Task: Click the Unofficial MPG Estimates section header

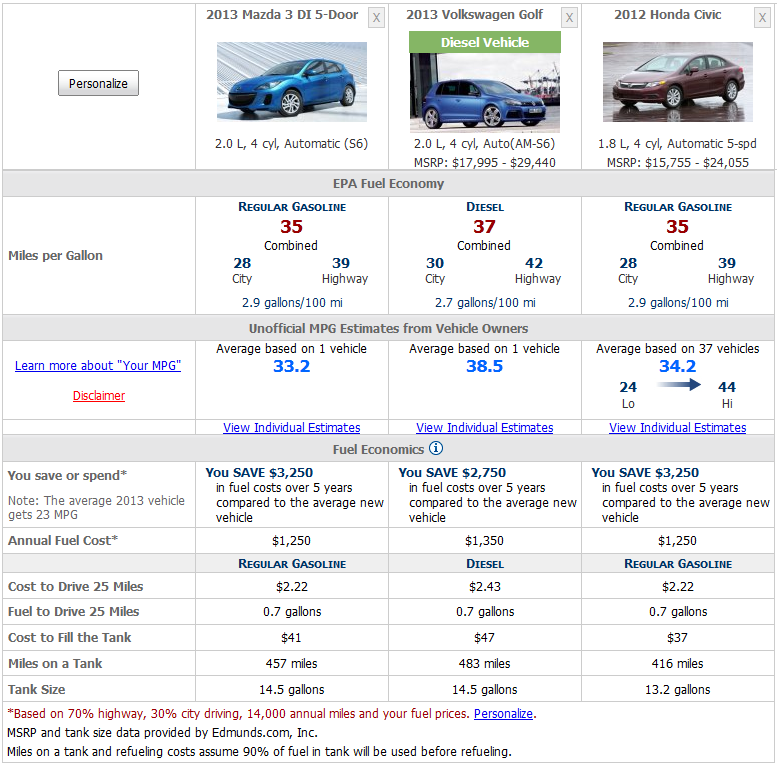Action: tap(388, 328)
